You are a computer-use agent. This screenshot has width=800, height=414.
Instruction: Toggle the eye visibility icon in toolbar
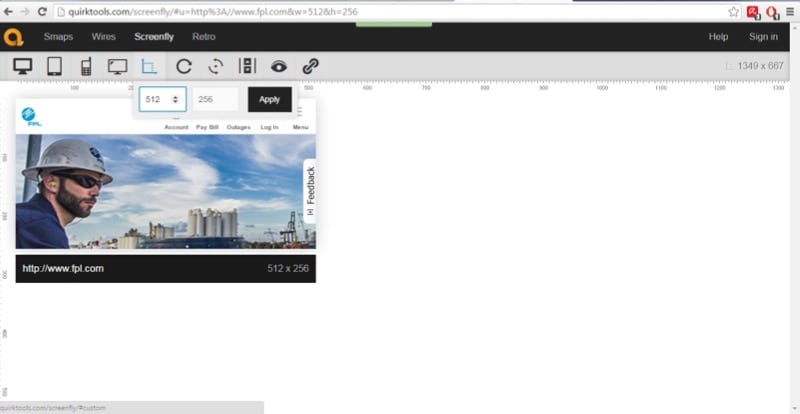279,66
